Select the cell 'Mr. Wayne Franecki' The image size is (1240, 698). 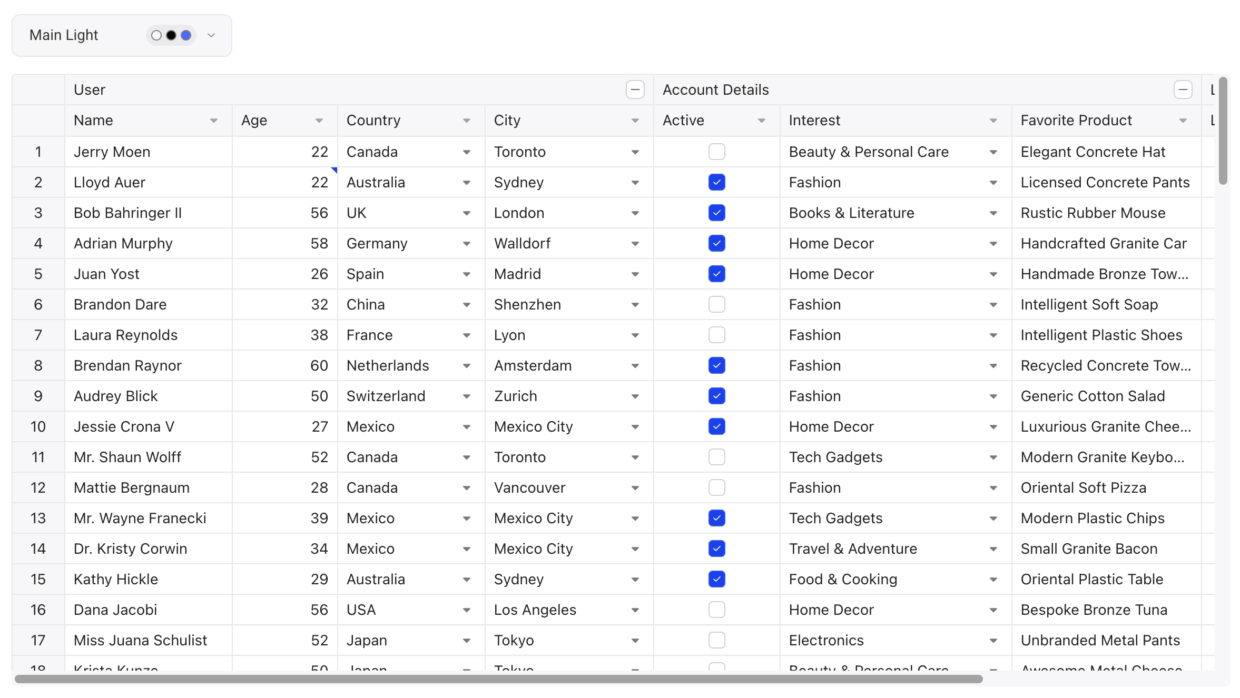149,518
